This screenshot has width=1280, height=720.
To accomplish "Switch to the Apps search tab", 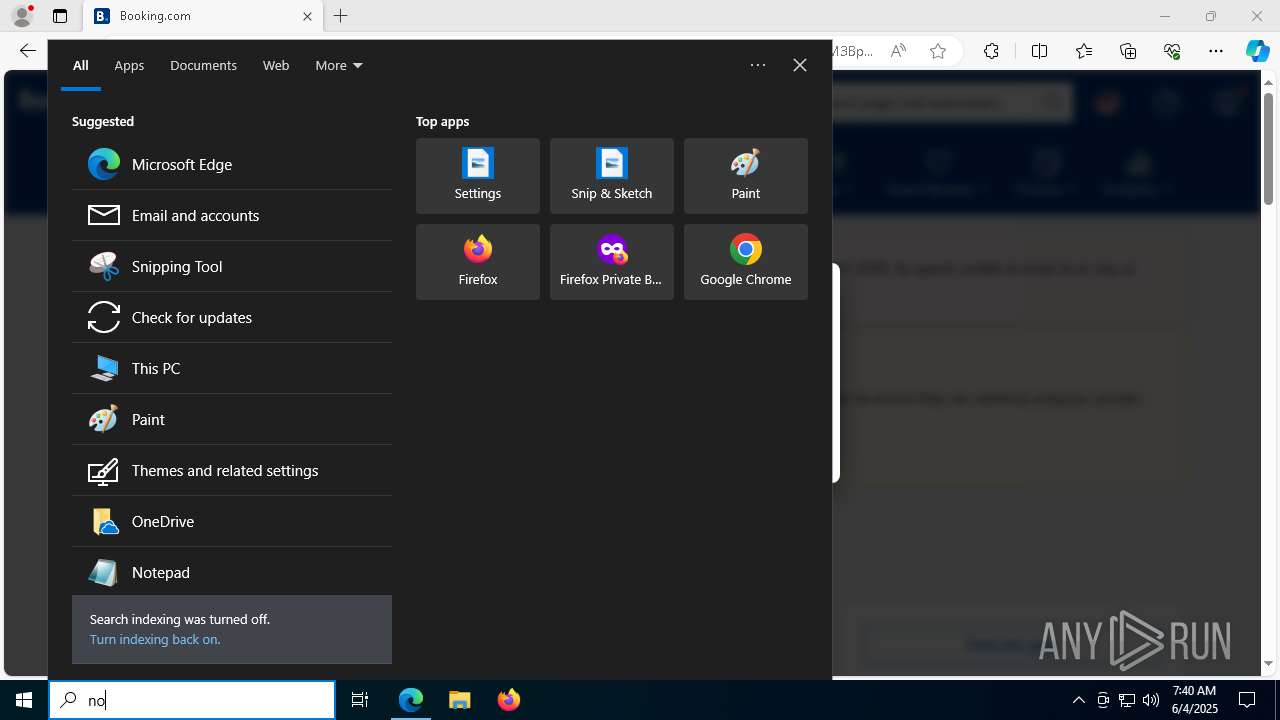I will tap(129, 65).
